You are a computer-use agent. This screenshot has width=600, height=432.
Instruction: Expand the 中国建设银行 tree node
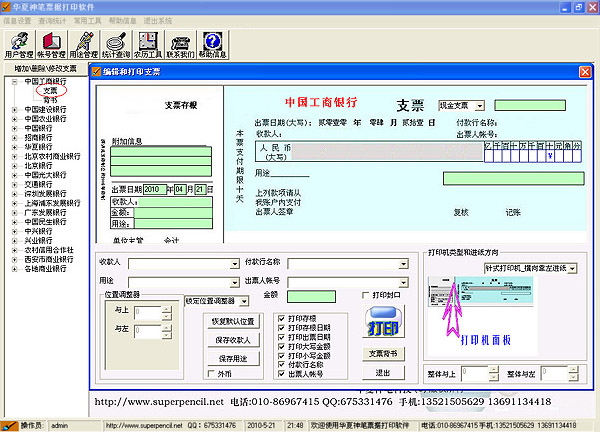click(x=15, y=109)
